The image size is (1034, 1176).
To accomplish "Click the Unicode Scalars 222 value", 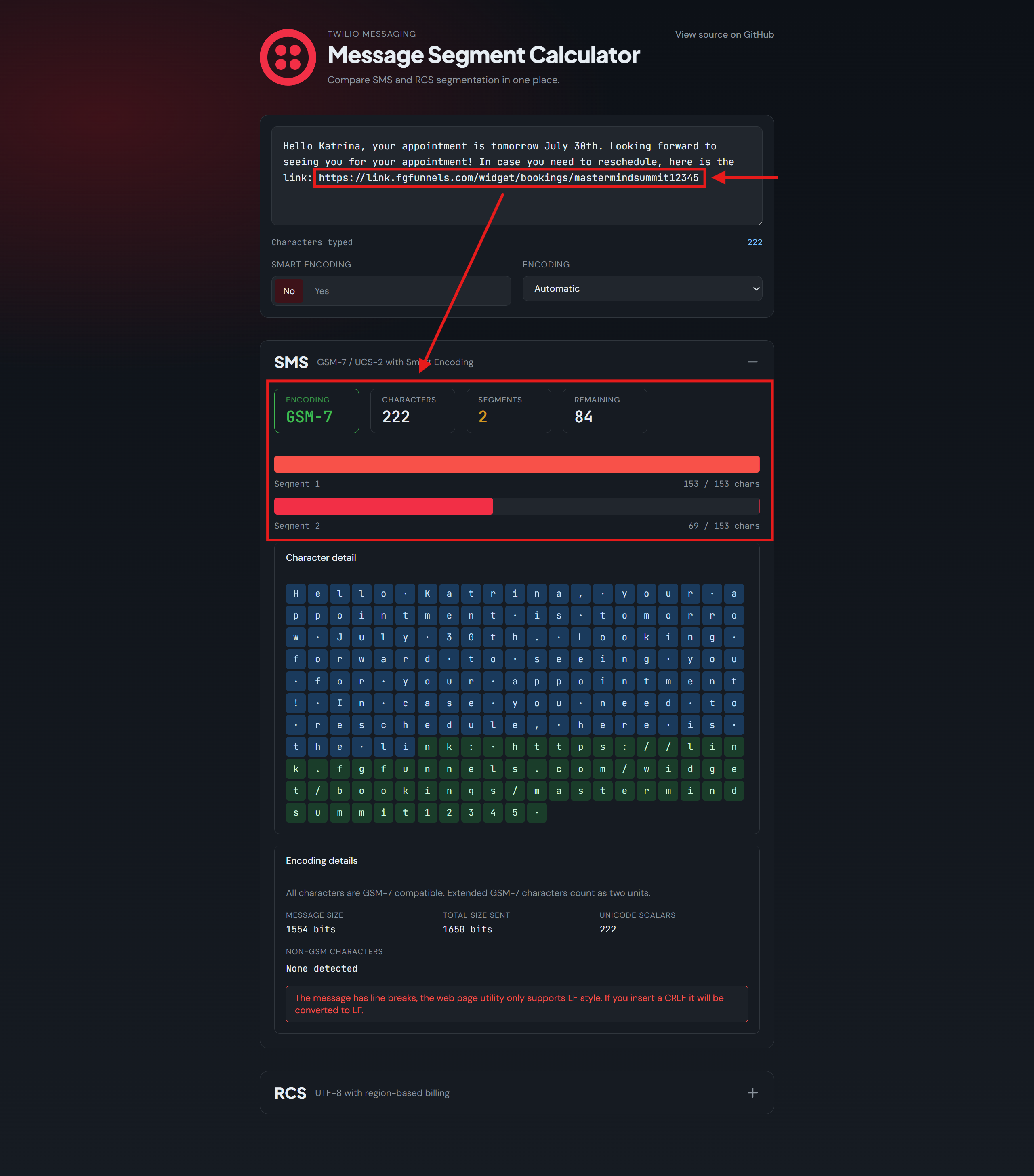I will tap(607, 929).
